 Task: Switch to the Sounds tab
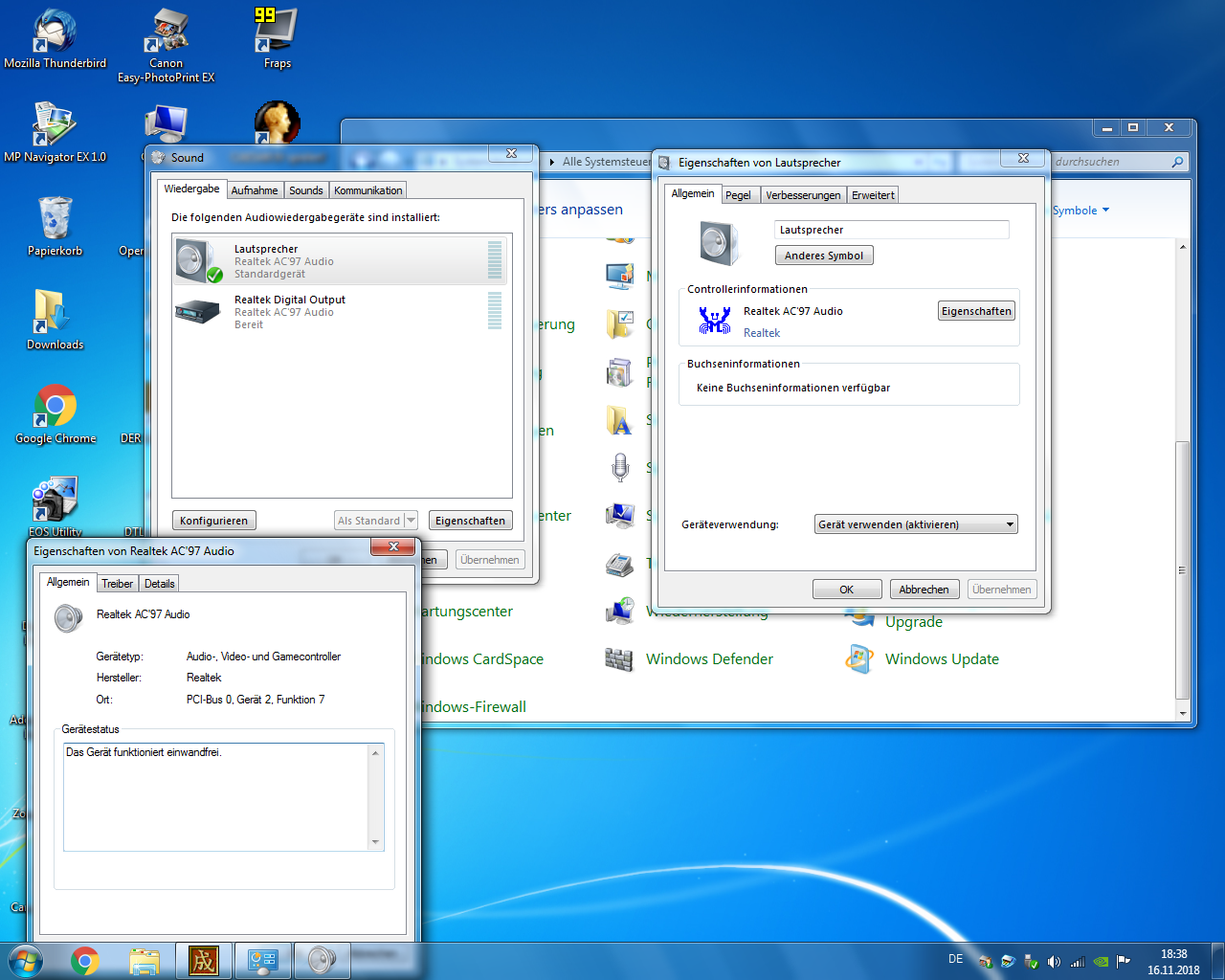306,190
